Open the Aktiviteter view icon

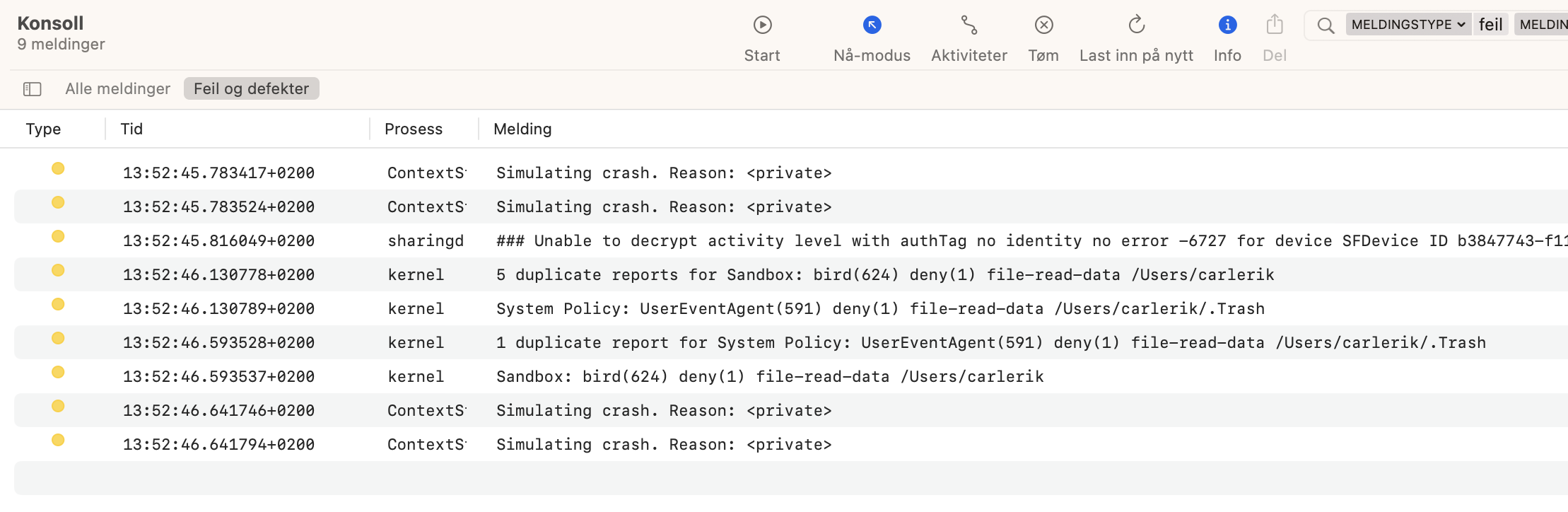[x=969, y=25]
